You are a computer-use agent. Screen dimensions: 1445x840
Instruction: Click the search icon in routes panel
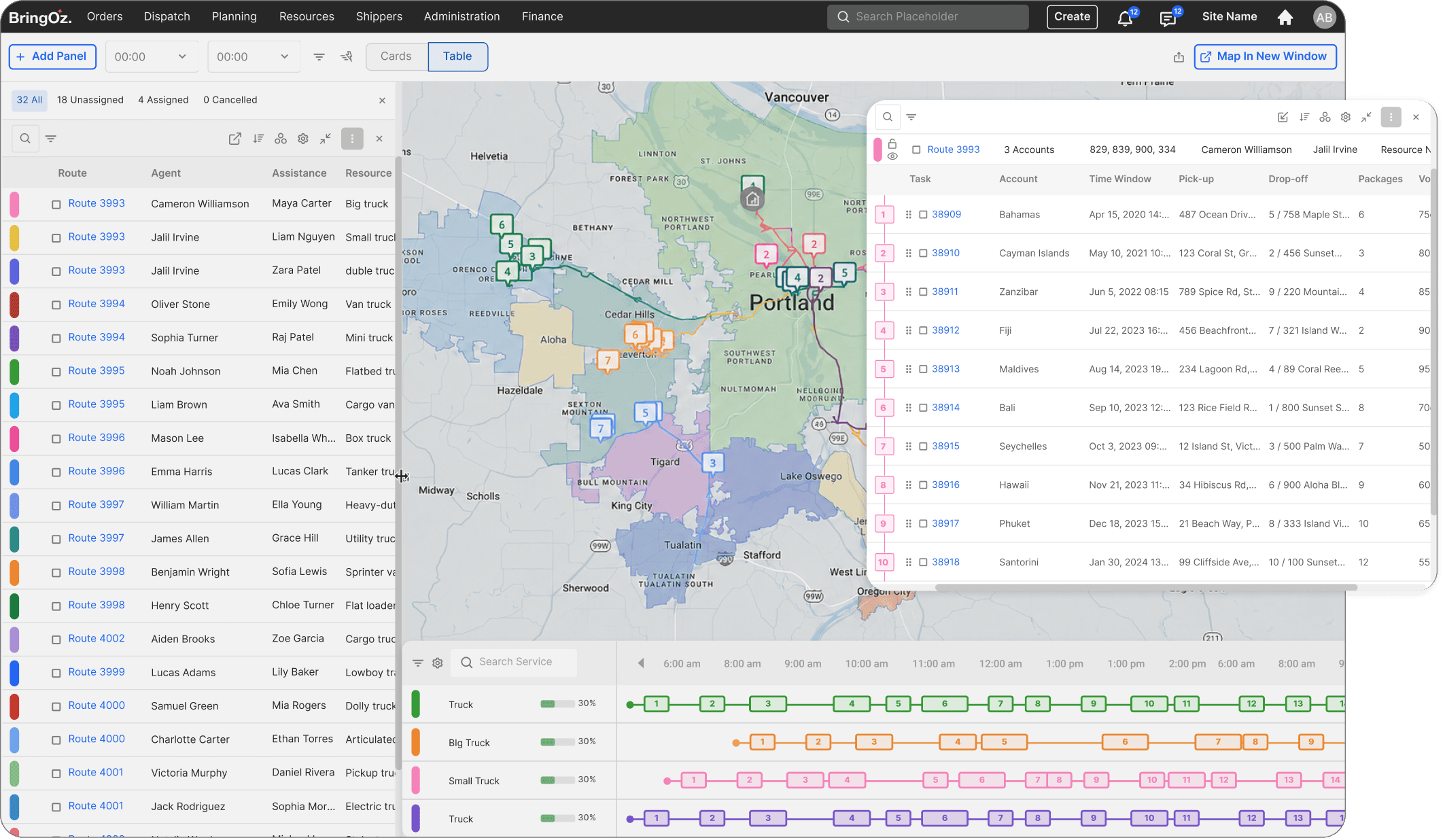point(25,139)
